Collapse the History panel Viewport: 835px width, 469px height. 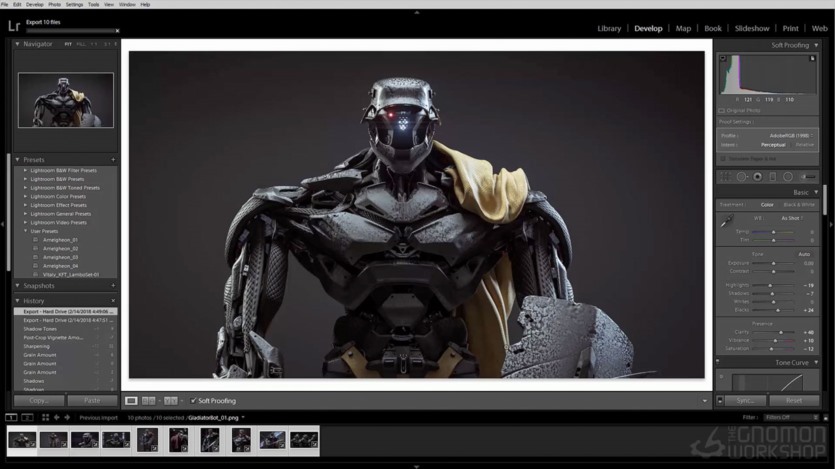click(17, 301)
